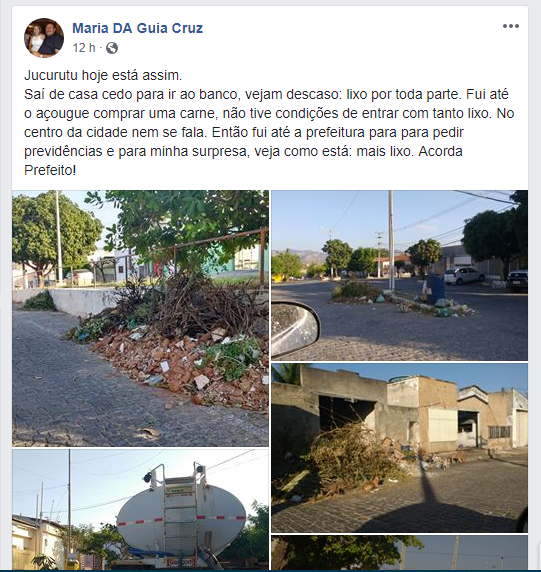Click the "Jucurutu hoje está assim." text line
The width and height of the screenshot is (541, 572).
(x=103, y=75)
